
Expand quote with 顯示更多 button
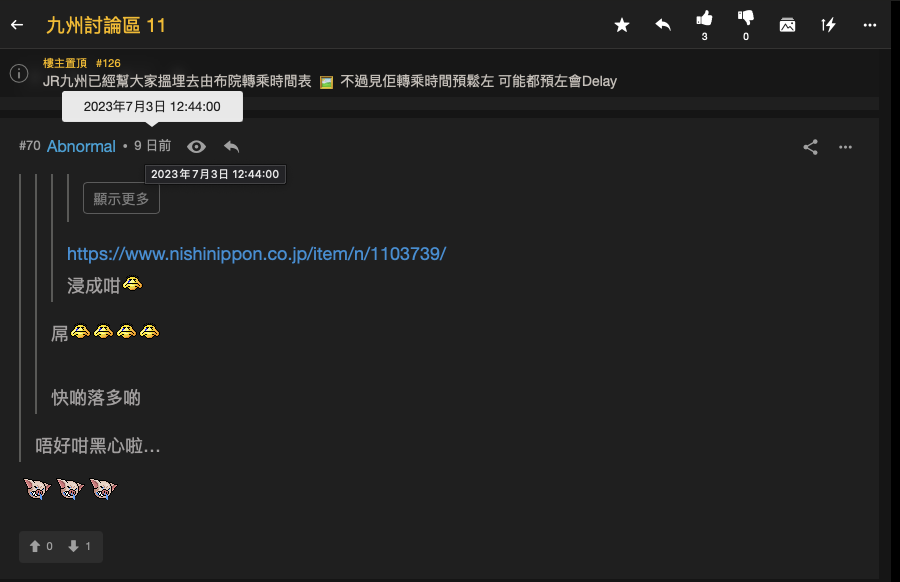click(121, 199)
